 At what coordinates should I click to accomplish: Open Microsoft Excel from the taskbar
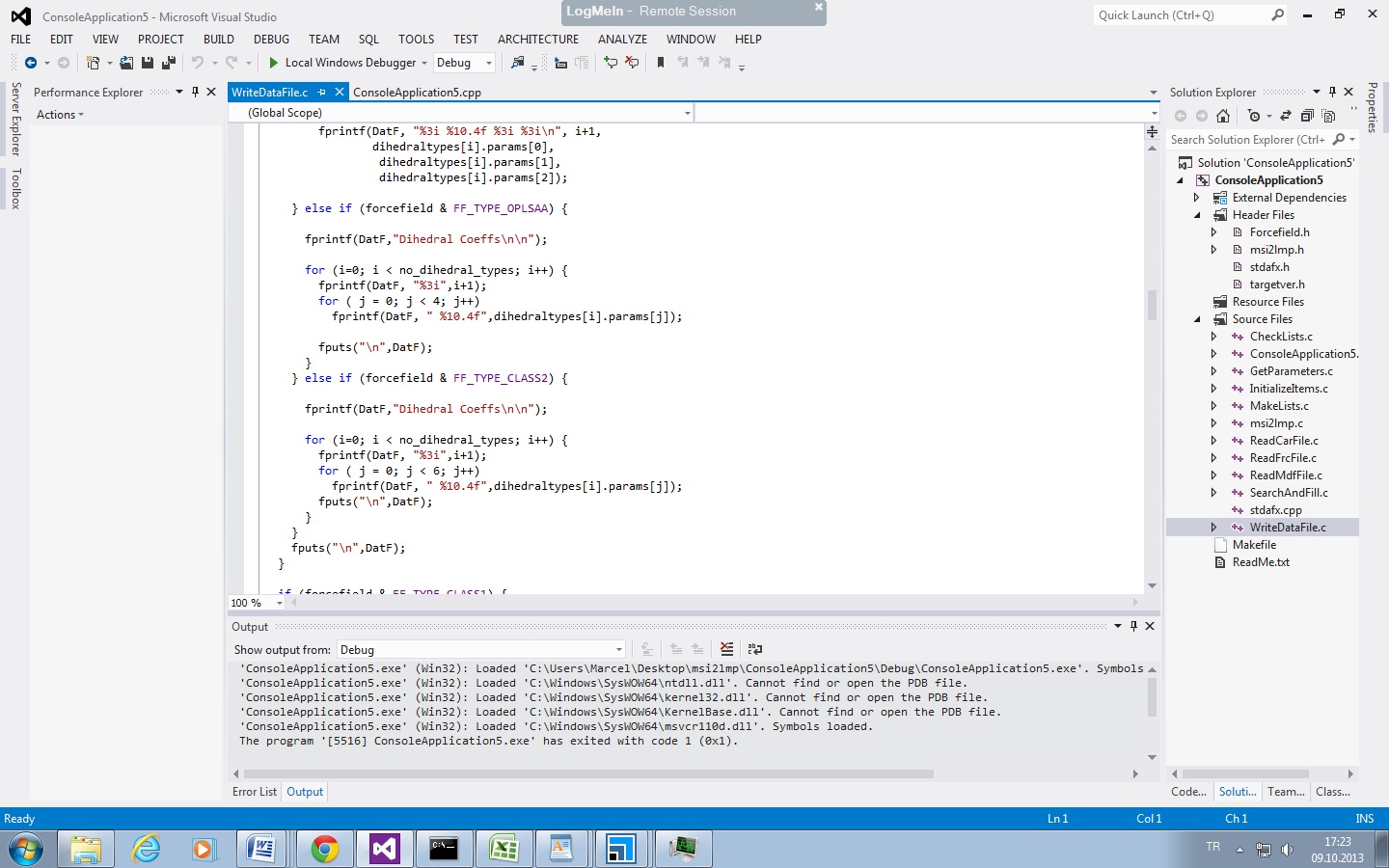coord(504,849)
